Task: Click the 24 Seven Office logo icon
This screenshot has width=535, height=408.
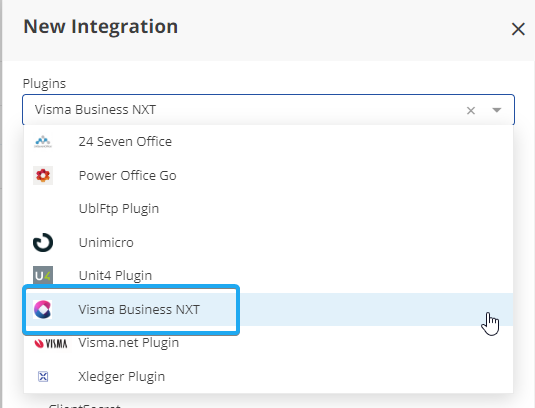Action: click(43, 142)
